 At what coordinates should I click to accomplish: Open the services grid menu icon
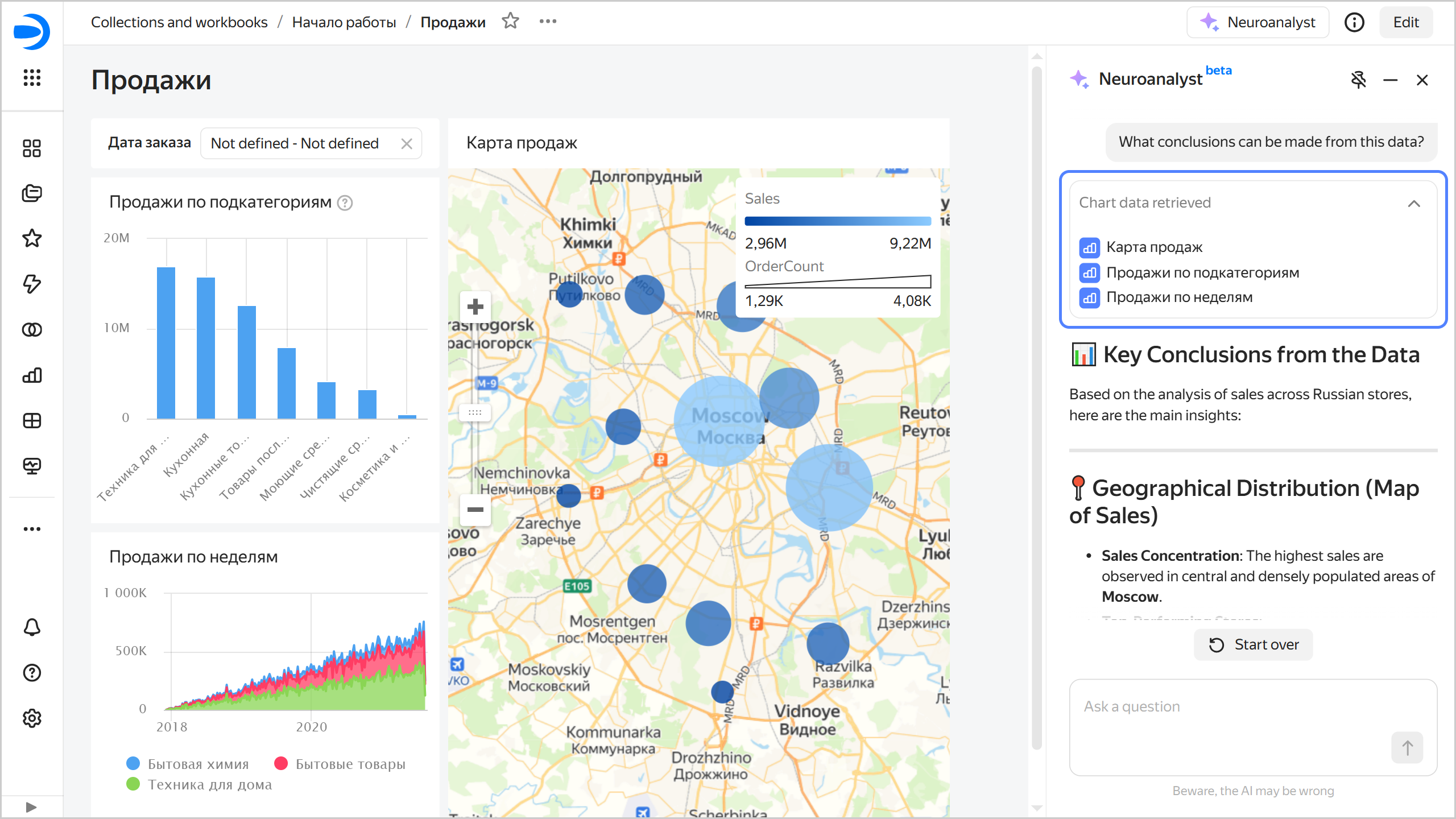pyautogui.click(x=32, y=77)
